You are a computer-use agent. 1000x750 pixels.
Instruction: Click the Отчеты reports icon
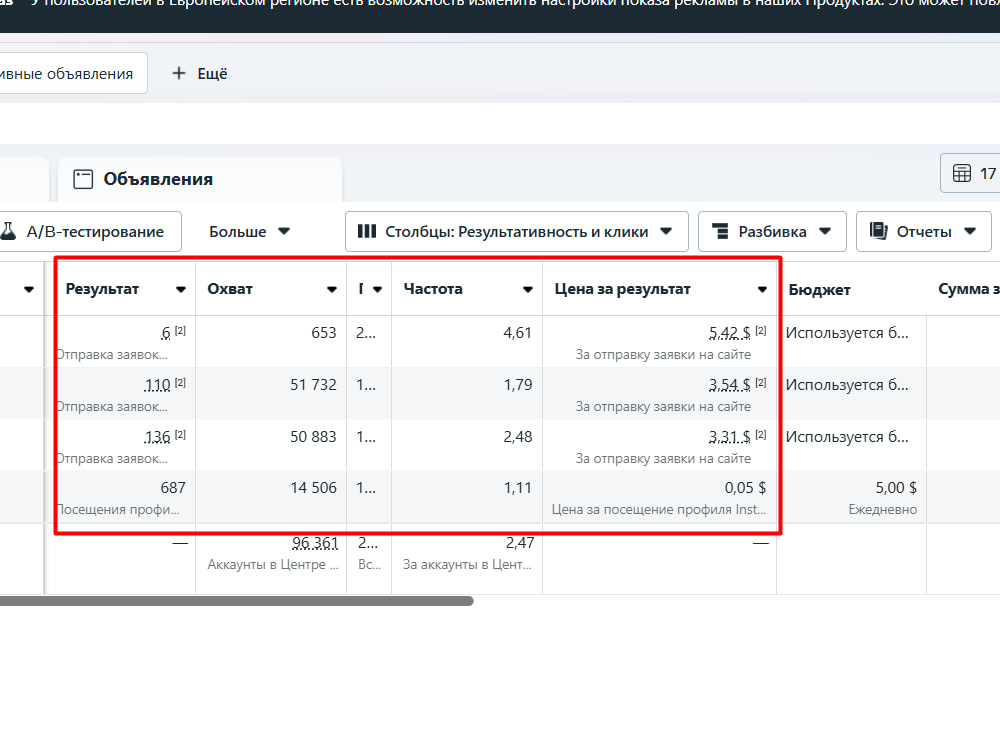pyautogui.click(x=879, y=231)
